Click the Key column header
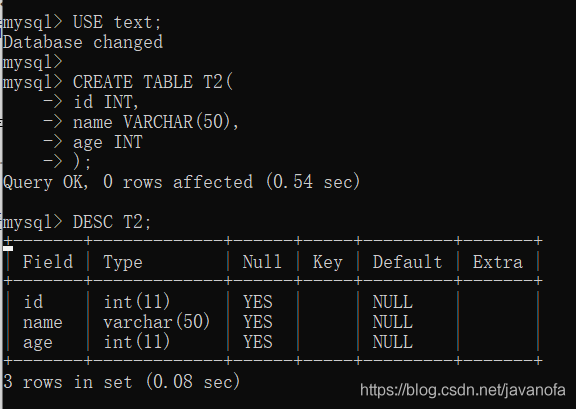The image size is (576, 409). pyautogui.click(x=328, y=262)
